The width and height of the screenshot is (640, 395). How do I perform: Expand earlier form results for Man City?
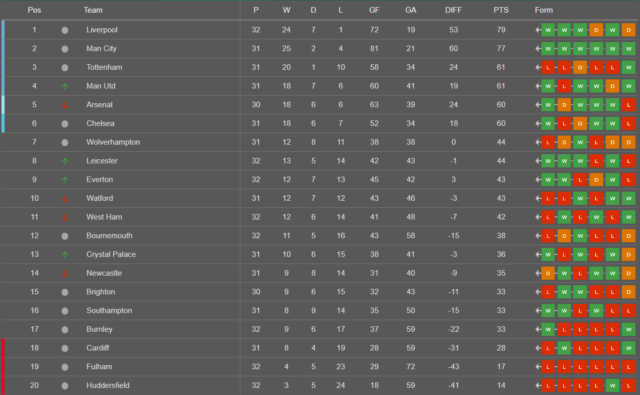pos(538,49)
